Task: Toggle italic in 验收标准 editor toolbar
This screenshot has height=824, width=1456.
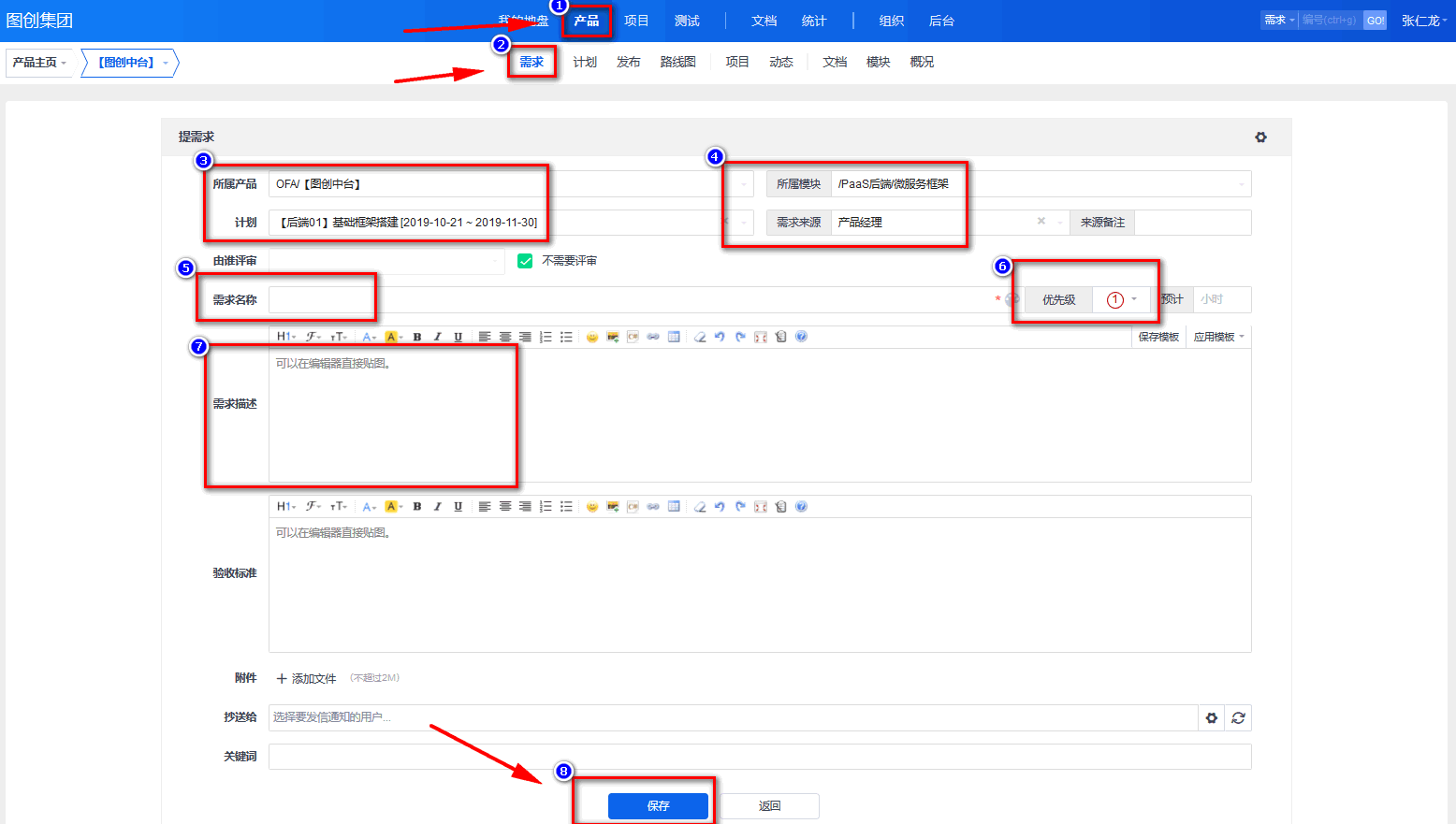Action: tap(437, 507)
